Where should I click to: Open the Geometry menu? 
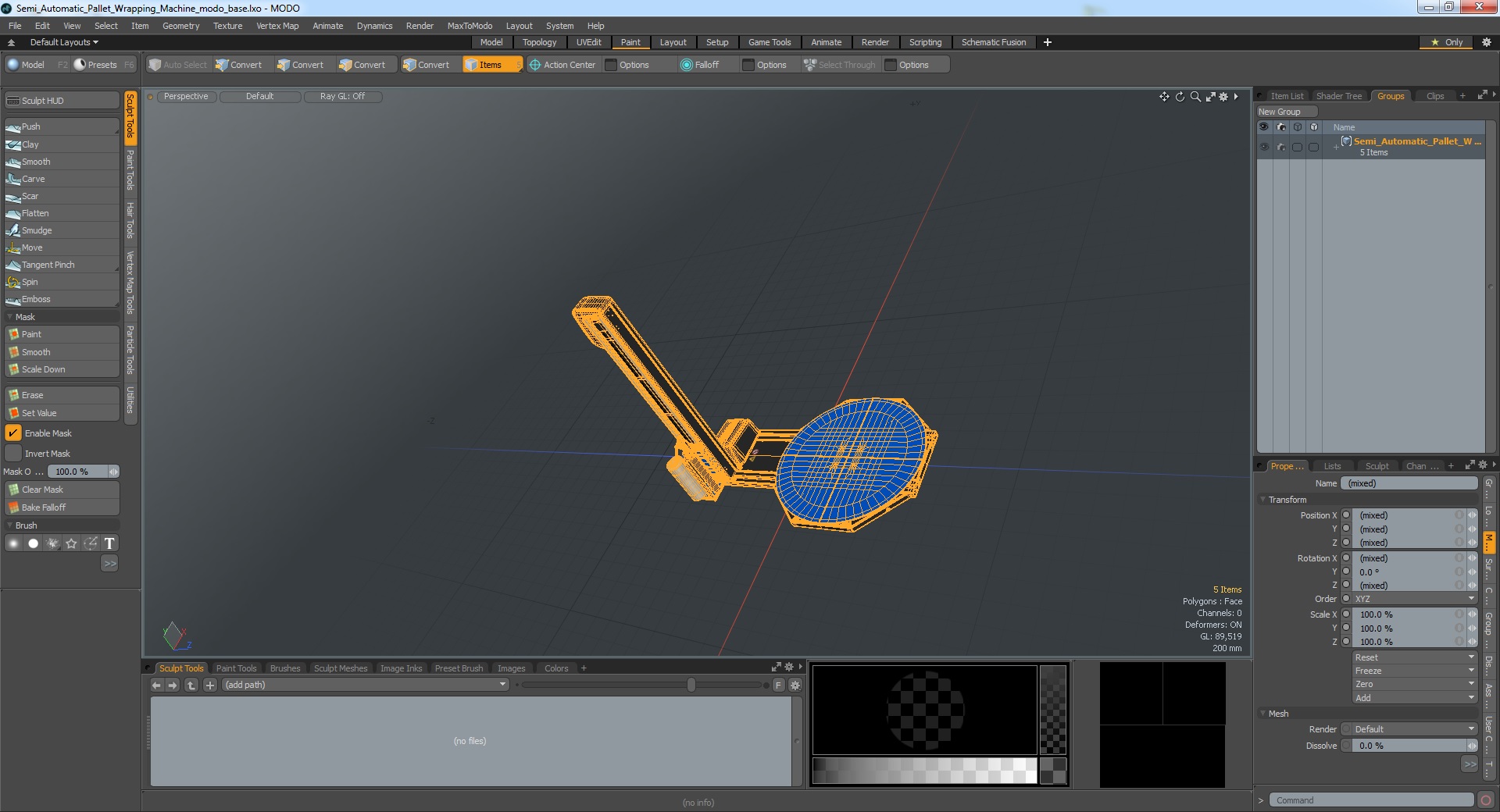pos(180,26)
